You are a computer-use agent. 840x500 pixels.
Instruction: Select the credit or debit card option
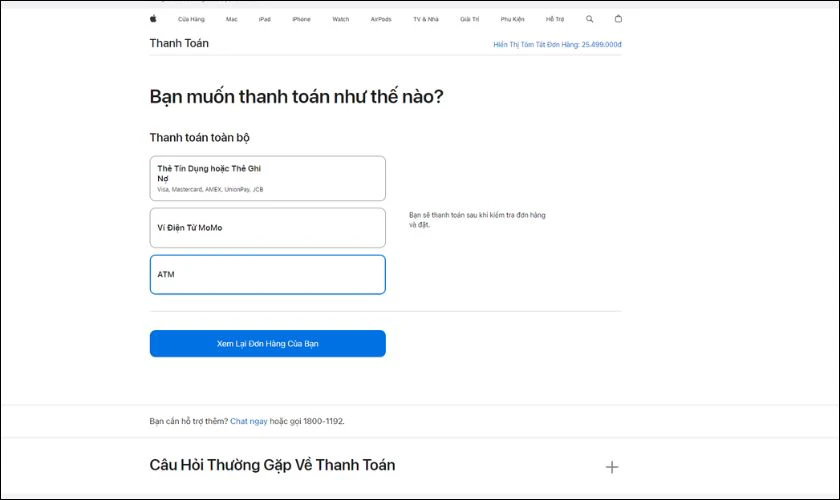point(267,178)
